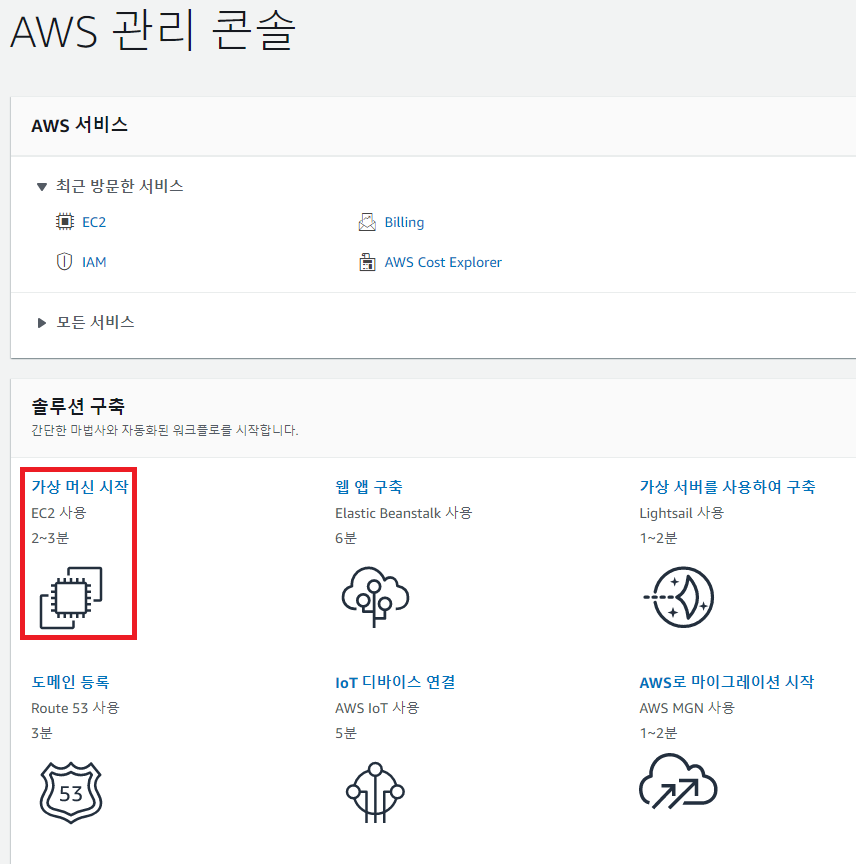The image size is (856, 864).
Task: Open the IoT 디바이스 연결 link
Action: (395, 682)
